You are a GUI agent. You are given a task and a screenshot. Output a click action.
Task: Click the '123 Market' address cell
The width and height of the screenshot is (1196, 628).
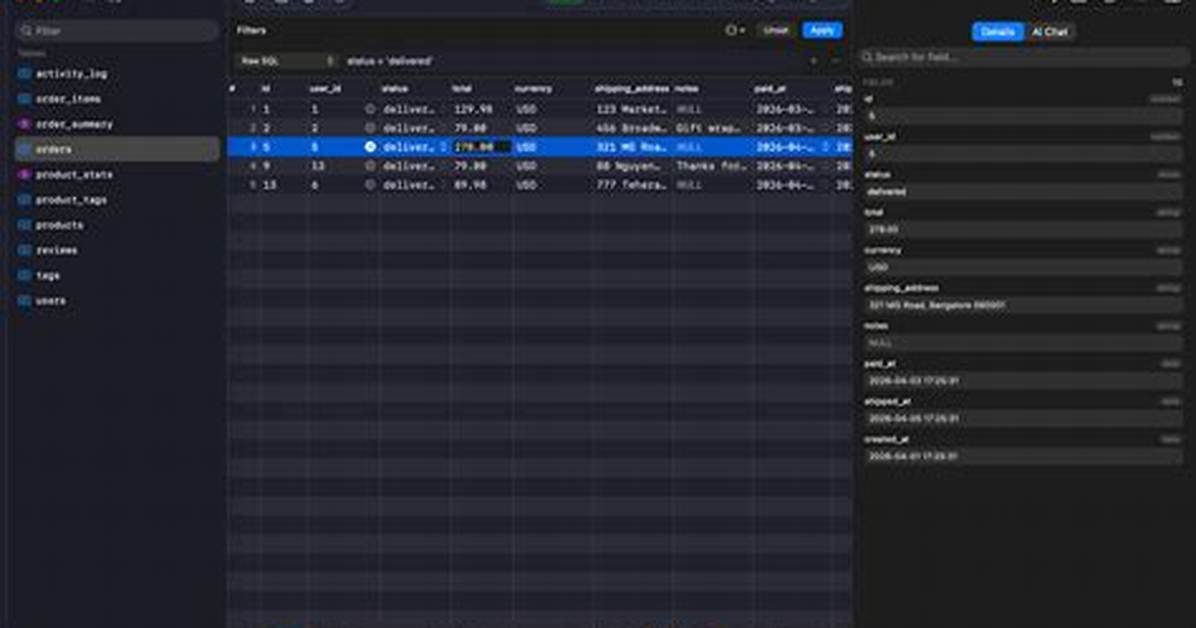click(x=632, y=109)
